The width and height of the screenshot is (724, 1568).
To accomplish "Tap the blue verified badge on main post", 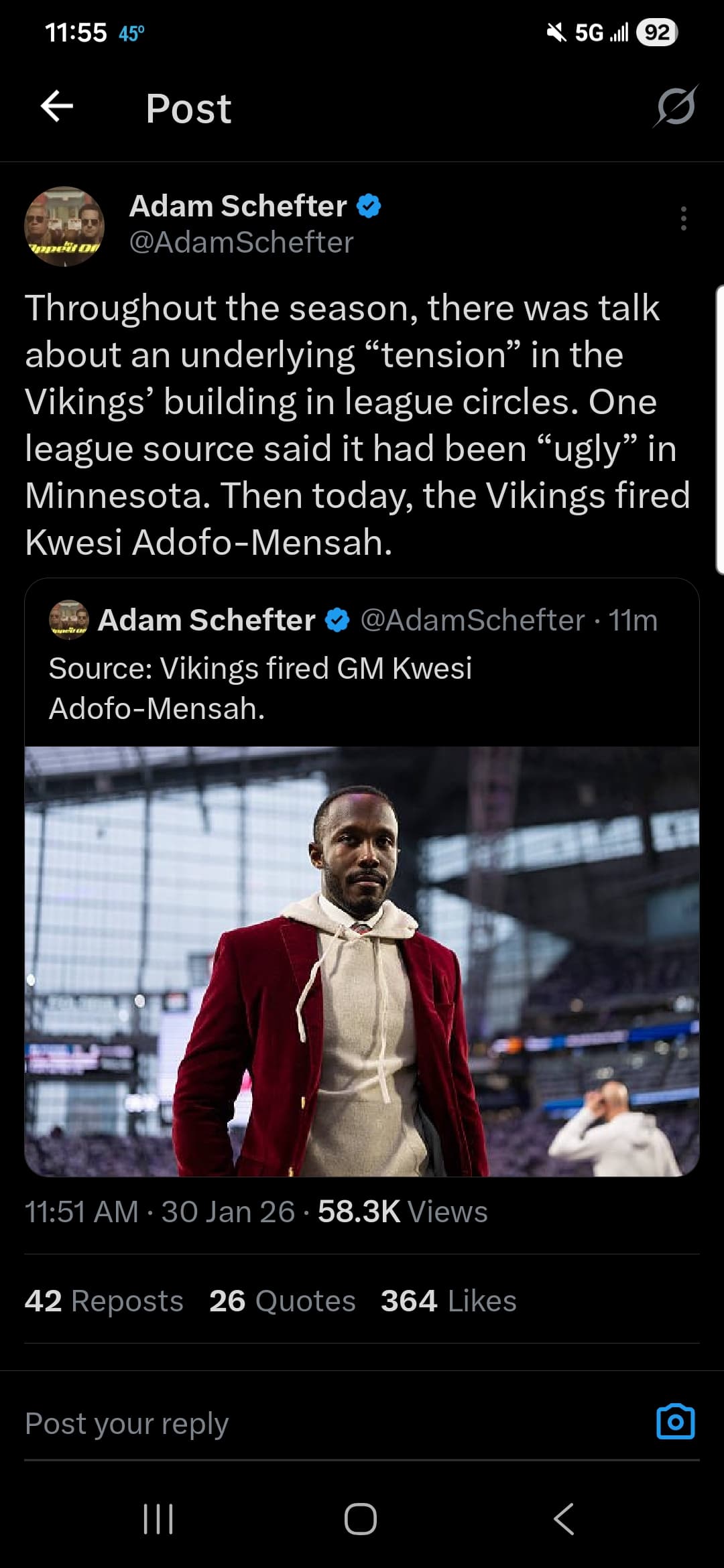I will (x=368, y=206).
